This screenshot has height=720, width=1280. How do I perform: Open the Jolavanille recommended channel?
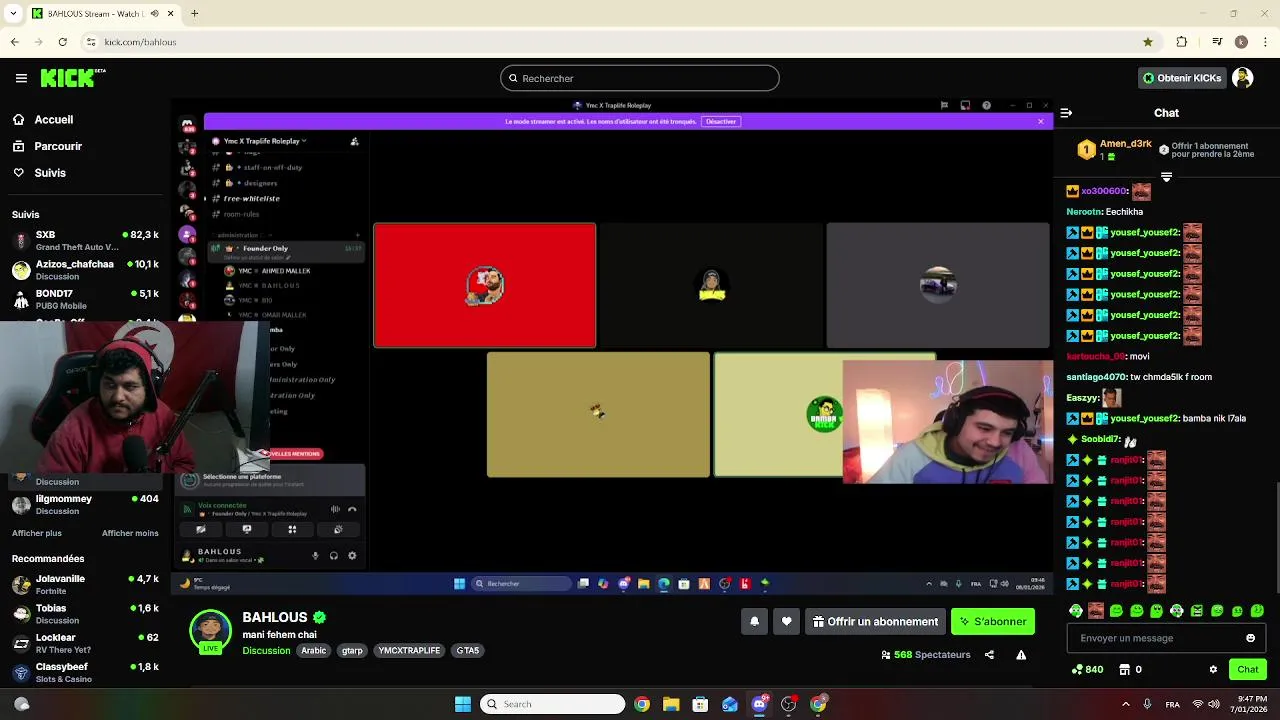pos(85,585)
